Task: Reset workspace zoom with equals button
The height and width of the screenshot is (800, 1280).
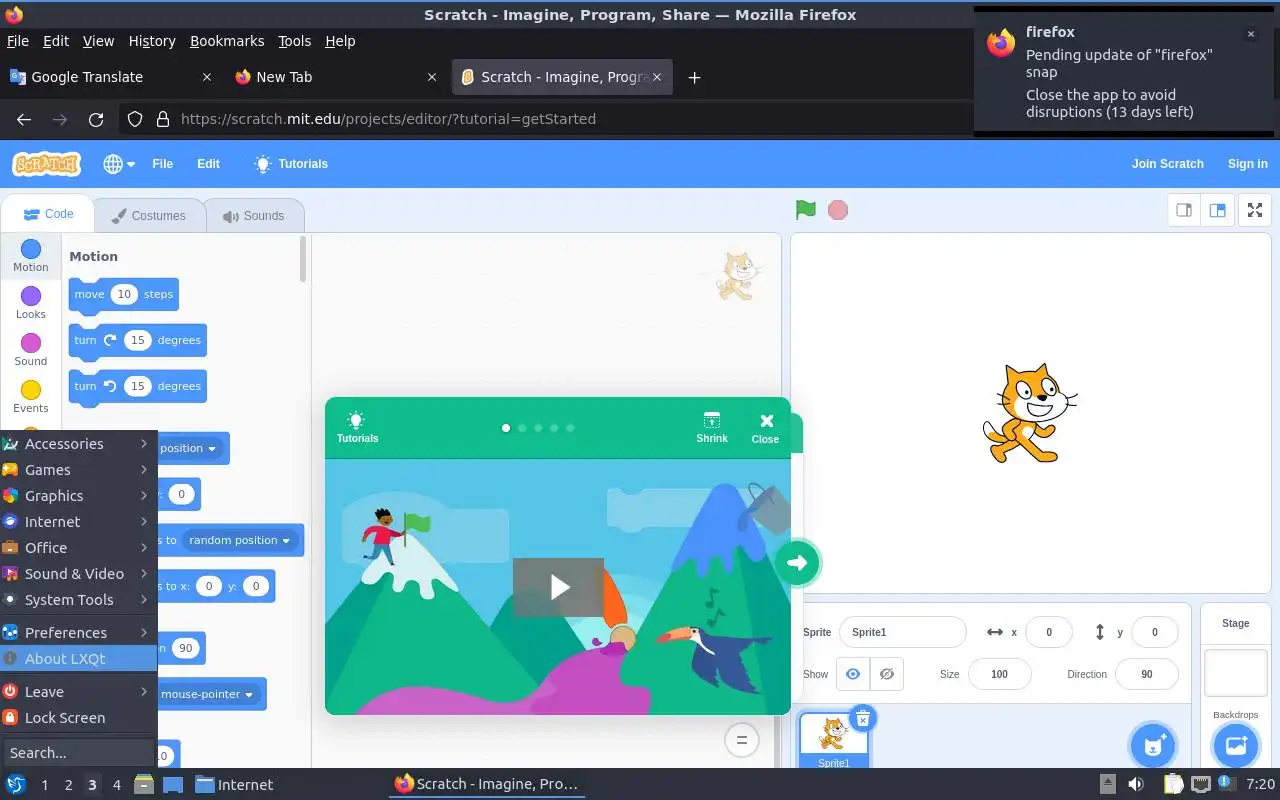Action: point(742,740)
